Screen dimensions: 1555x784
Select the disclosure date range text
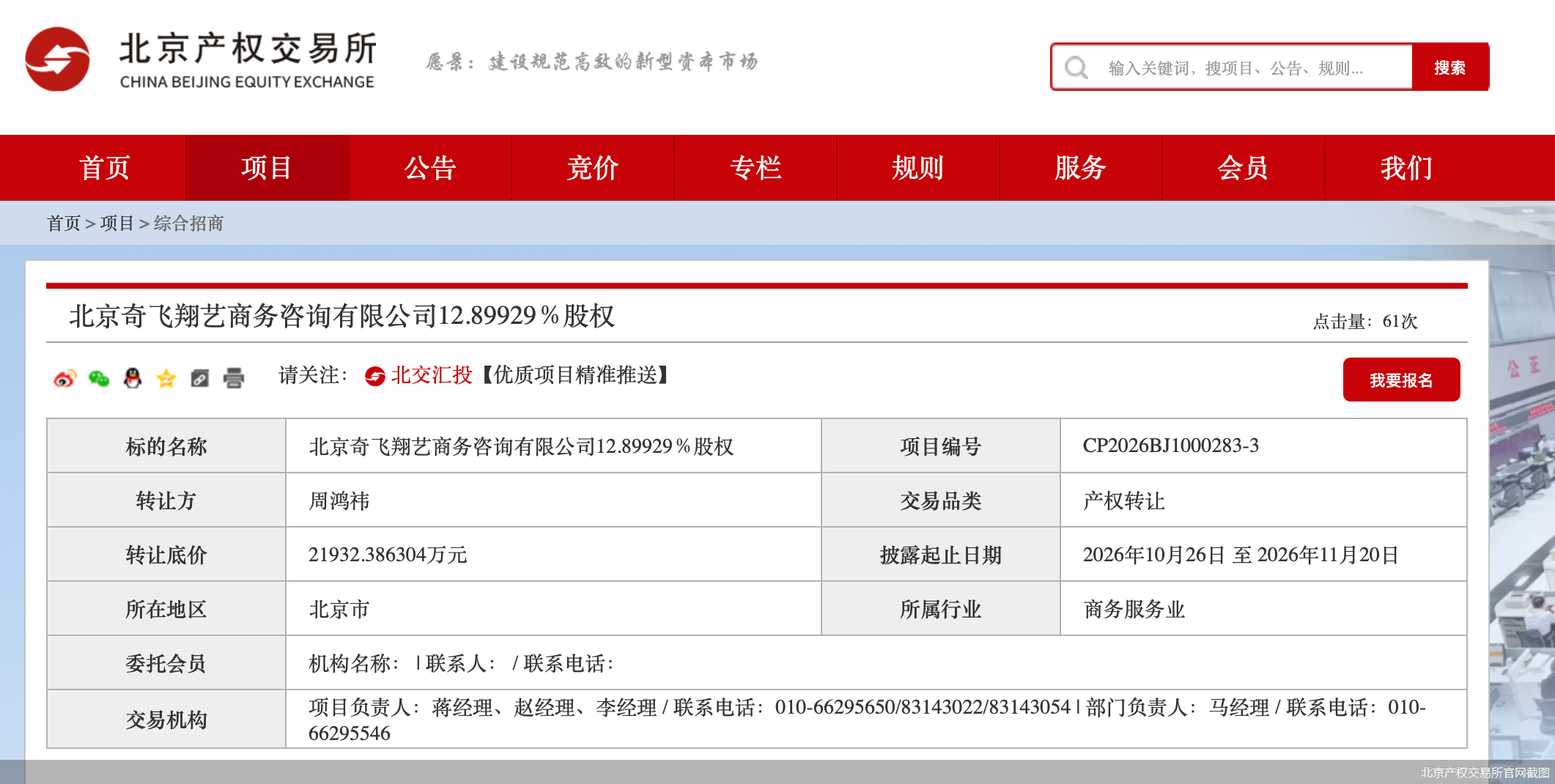point(1241,555)
